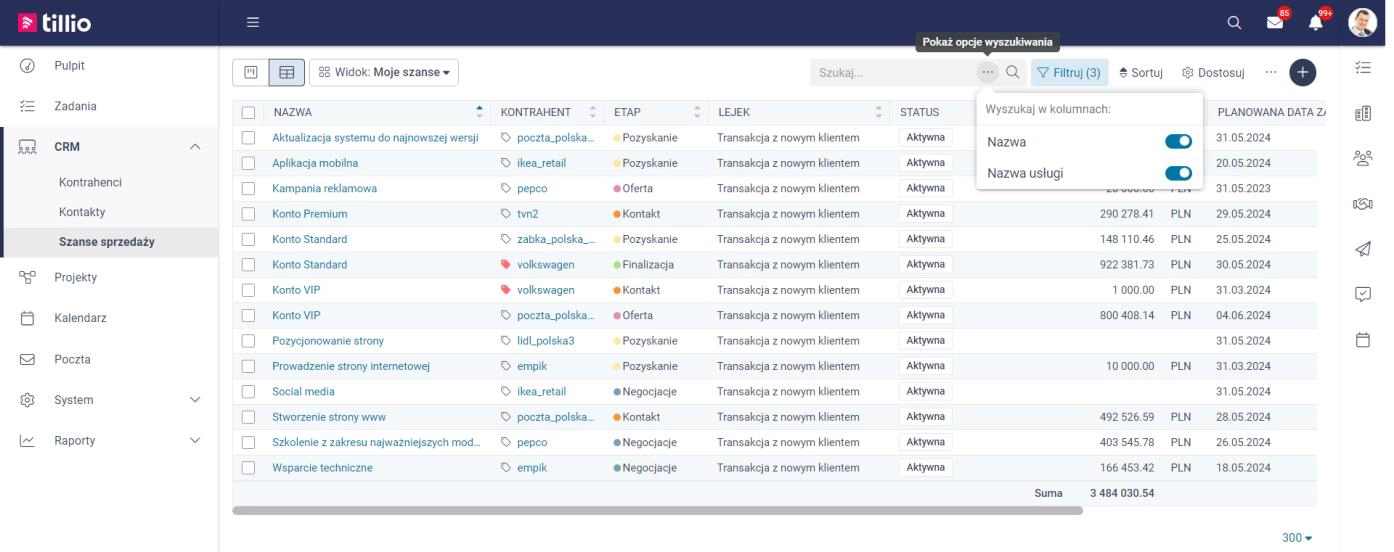Check the Kampania reklamowa row checkbox
The image size is (1394, 552).
[249, 188]
